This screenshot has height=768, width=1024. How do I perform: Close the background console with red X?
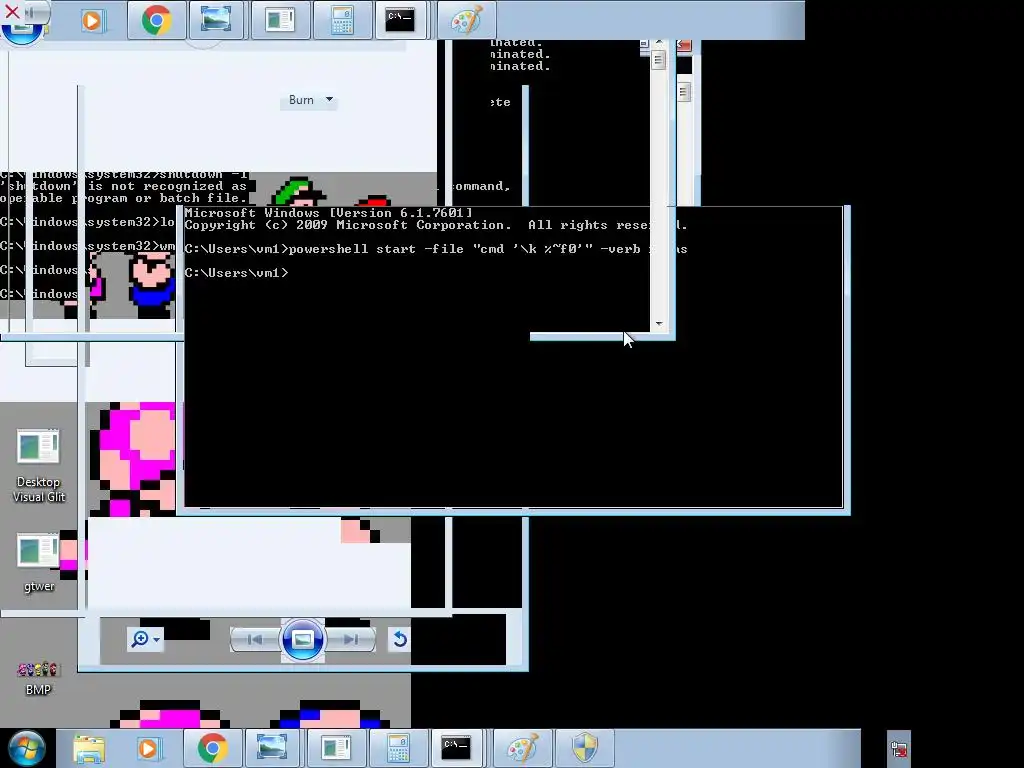[684, 45]
